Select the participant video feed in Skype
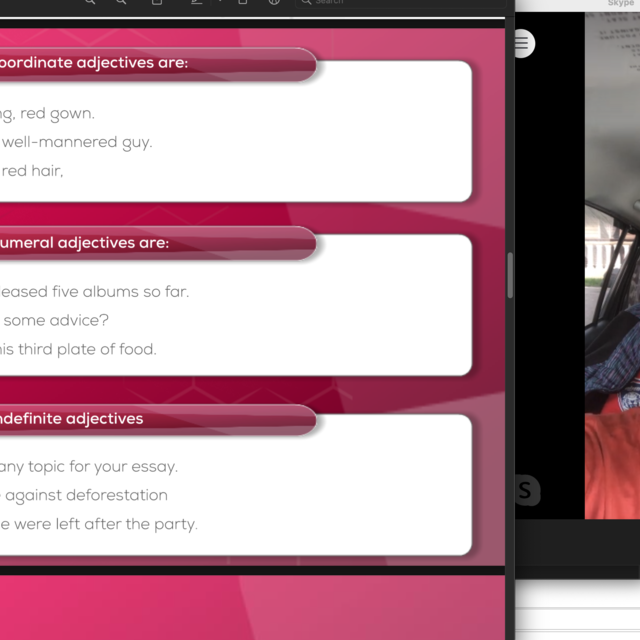Screen dimensions: 640x640 (x=612, y=265)
